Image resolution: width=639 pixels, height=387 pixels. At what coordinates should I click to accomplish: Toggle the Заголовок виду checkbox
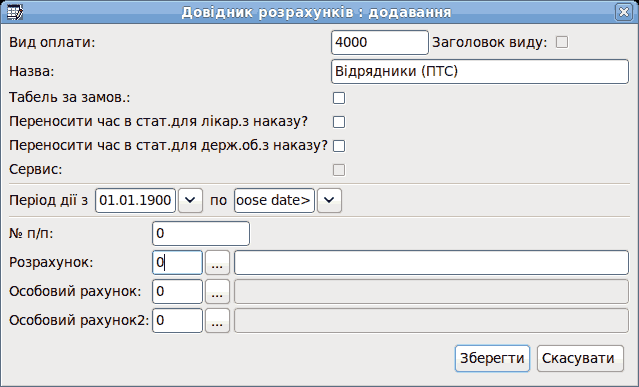click(x=562, y=42)
